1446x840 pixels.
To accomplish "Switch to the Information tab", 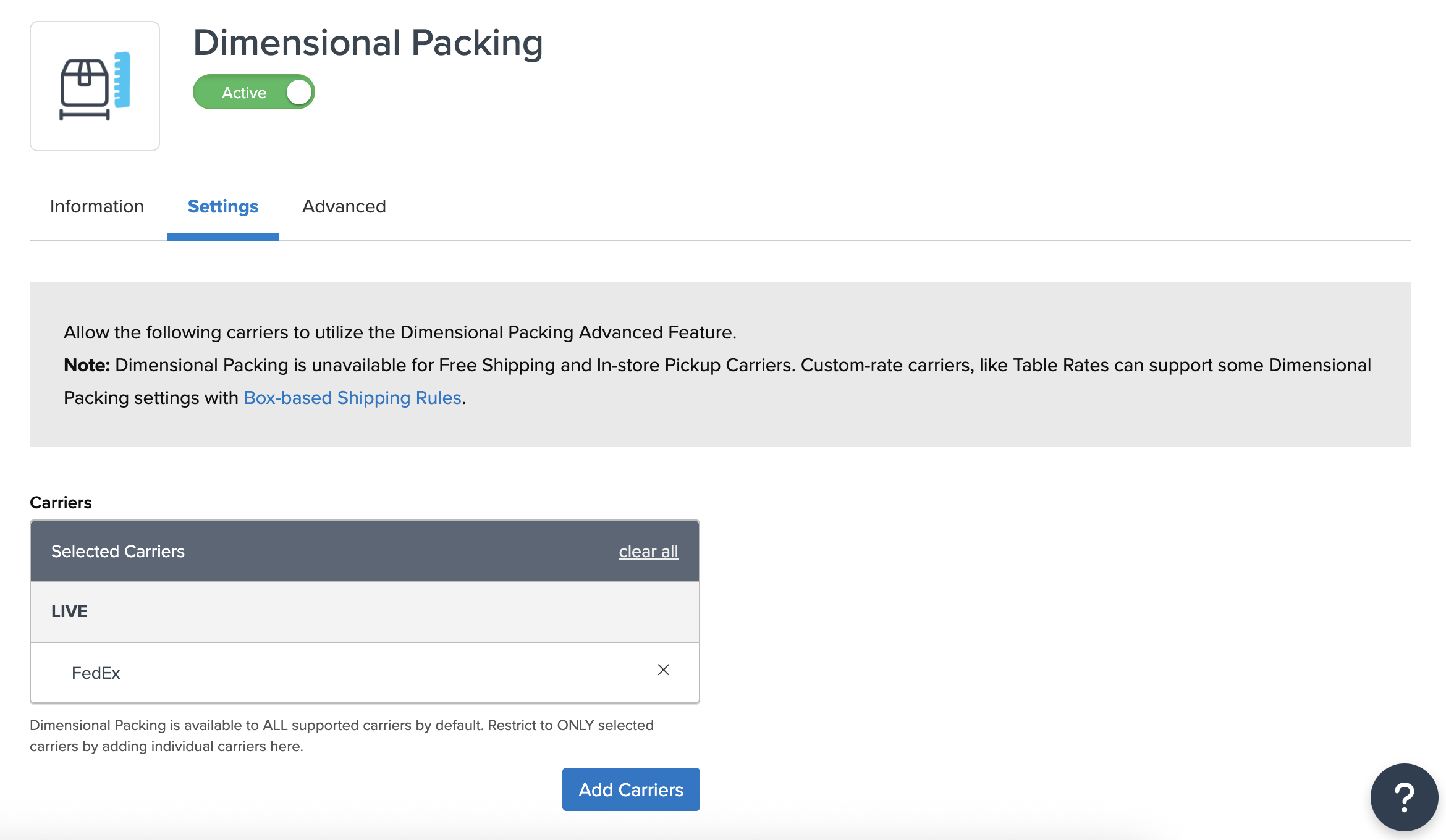I will tap(97, 206).
